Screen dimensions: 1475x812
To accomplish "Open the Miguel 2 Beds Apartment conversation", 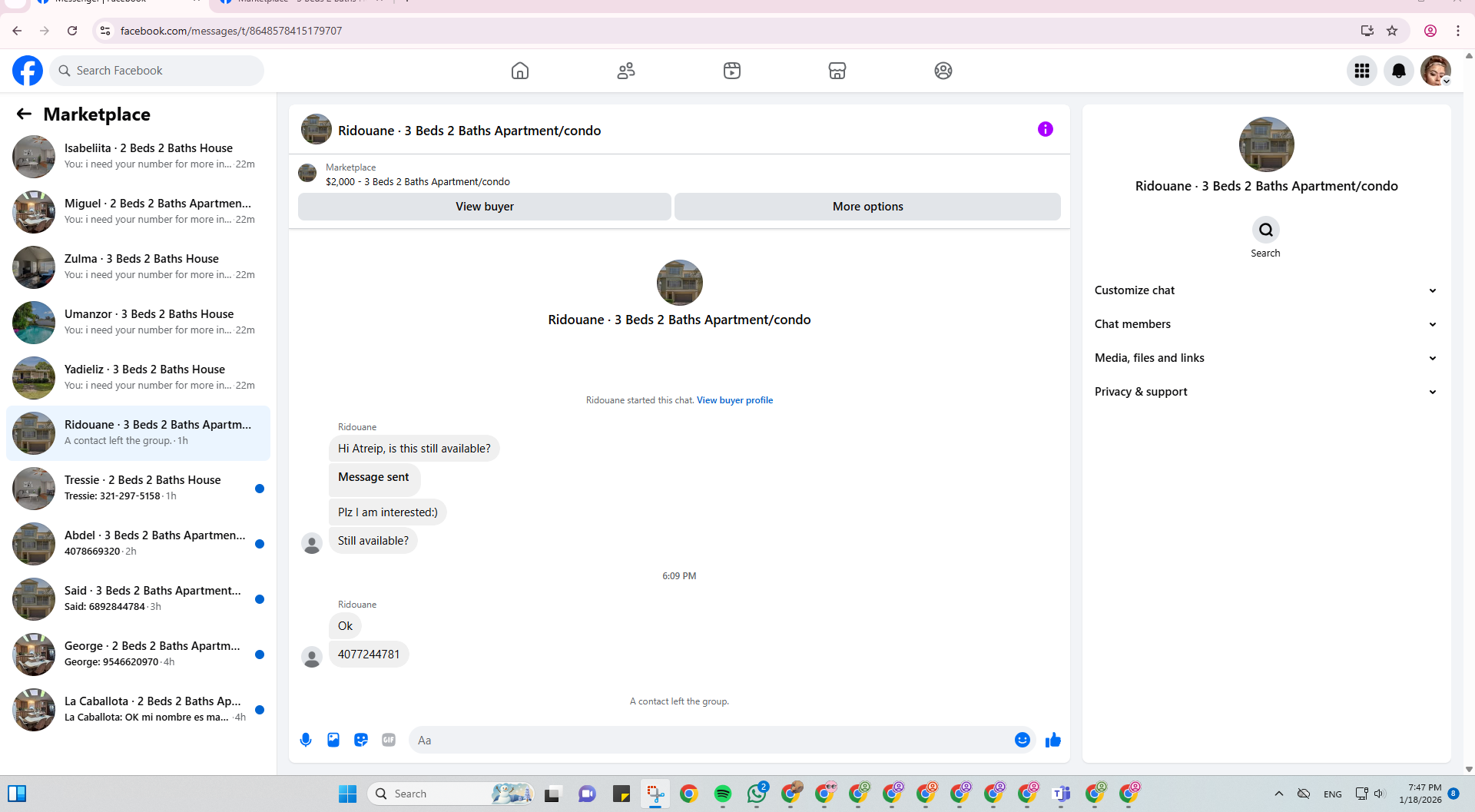I will (x=138, y=211).
